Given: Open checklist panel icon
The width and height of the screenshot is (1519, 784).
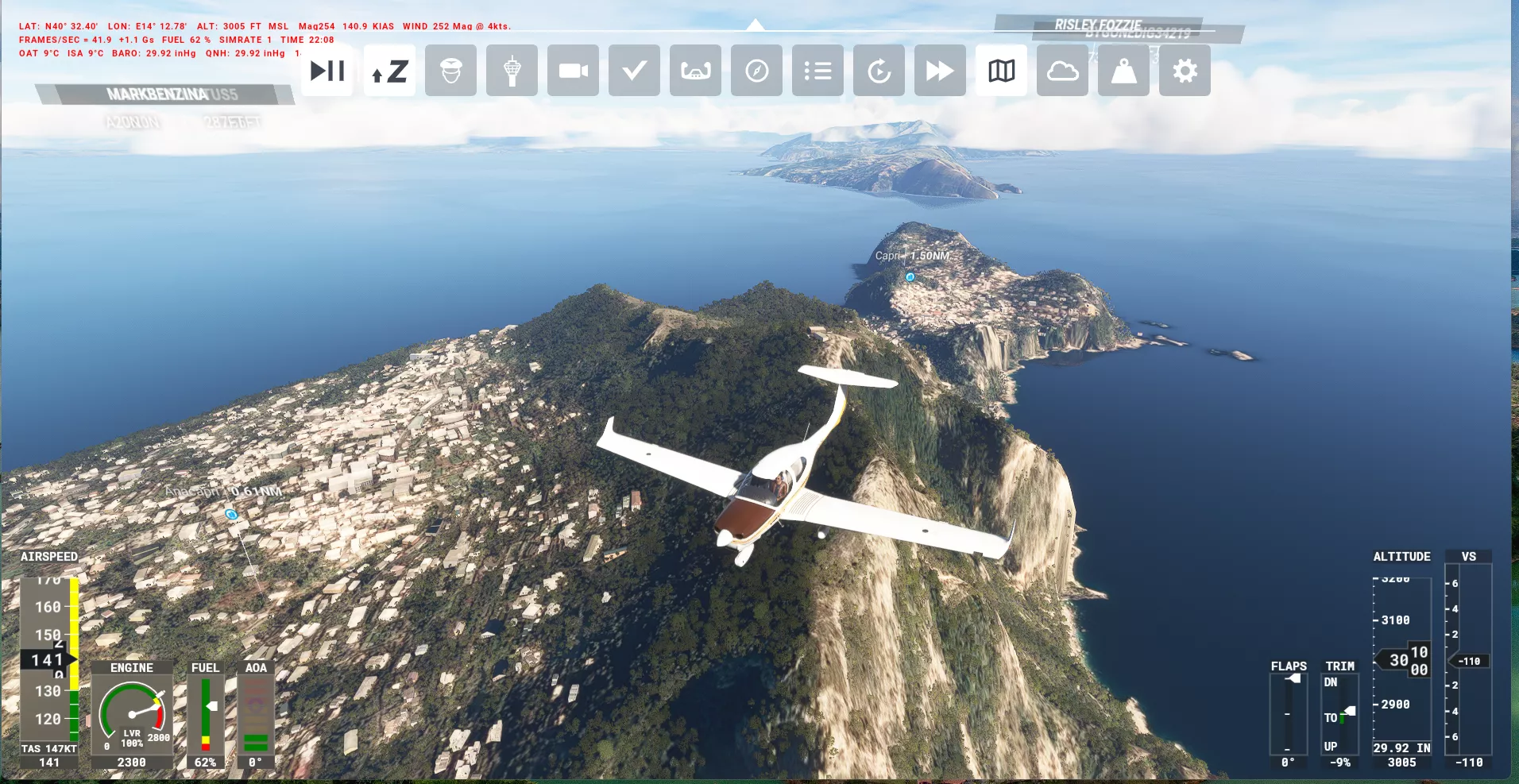Looking at the screenshot, I should tap(634, 71).
